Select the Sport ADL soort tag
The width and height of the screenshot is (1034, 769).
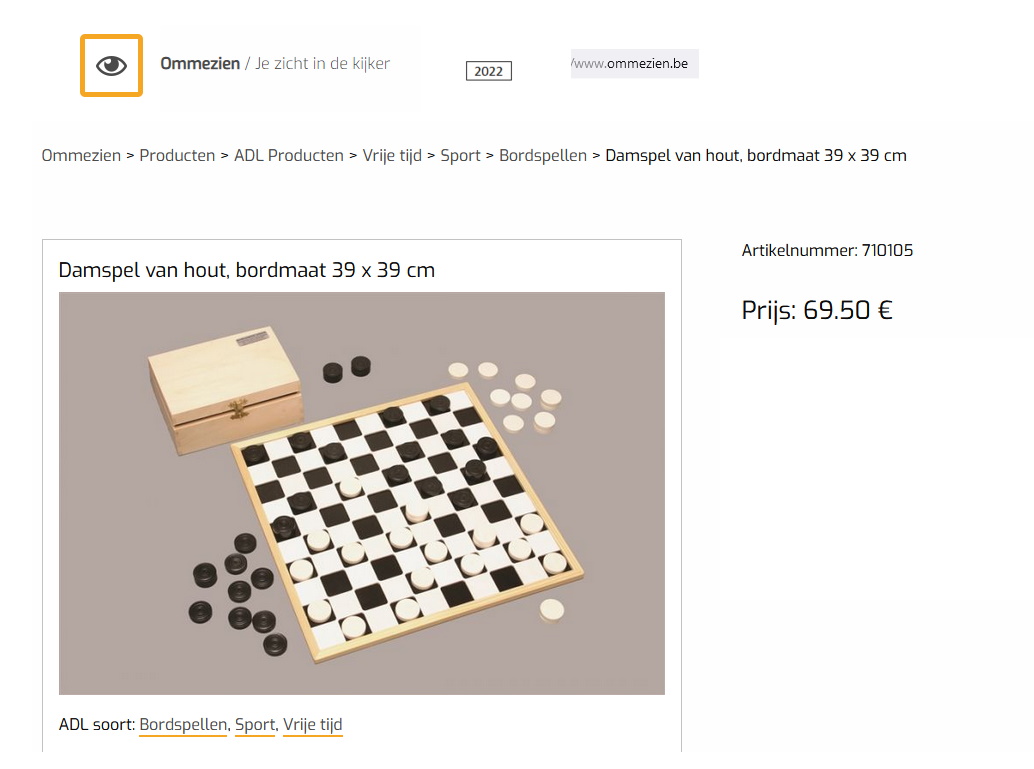pos(255,725)
